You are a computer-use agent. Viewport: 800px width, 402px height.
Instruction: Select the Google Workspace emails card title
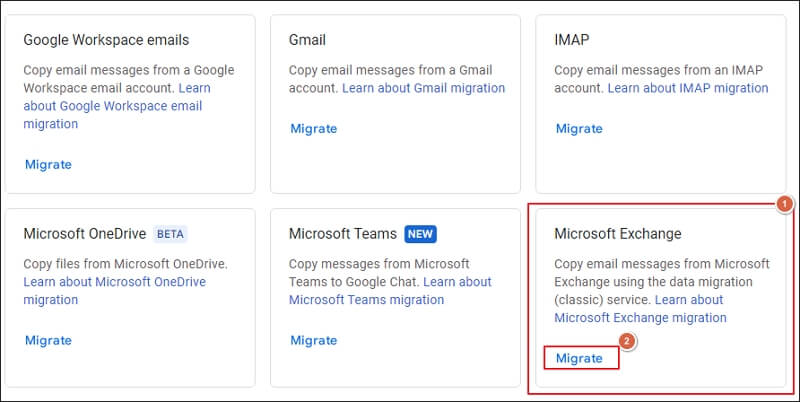click(106, 40)
